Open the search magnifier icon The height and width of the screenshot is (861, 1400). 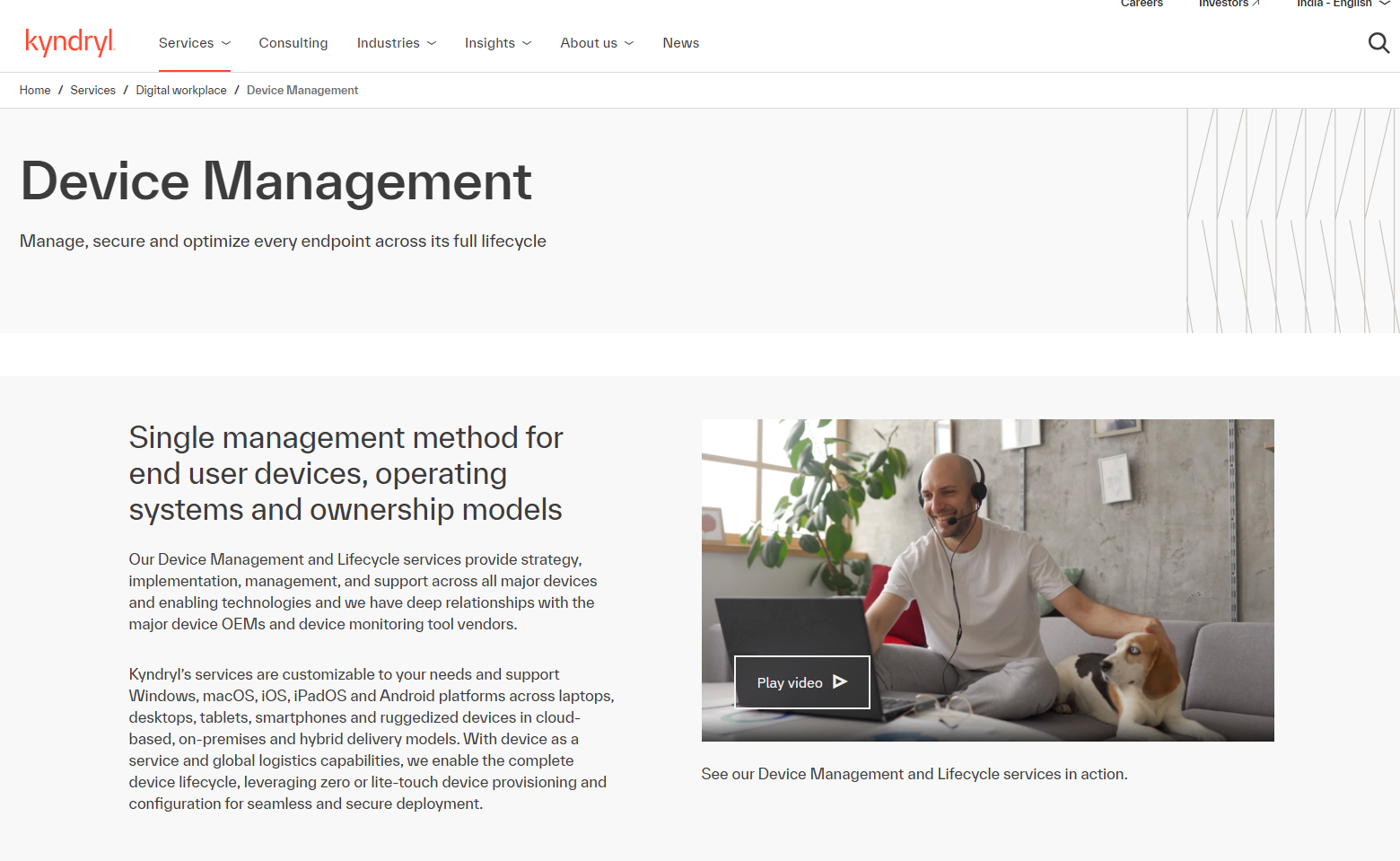click(x=1378, y=43)
